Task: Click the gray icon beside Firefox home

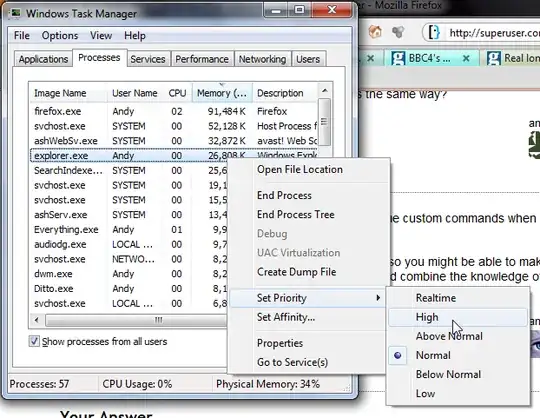Action: 398,32
